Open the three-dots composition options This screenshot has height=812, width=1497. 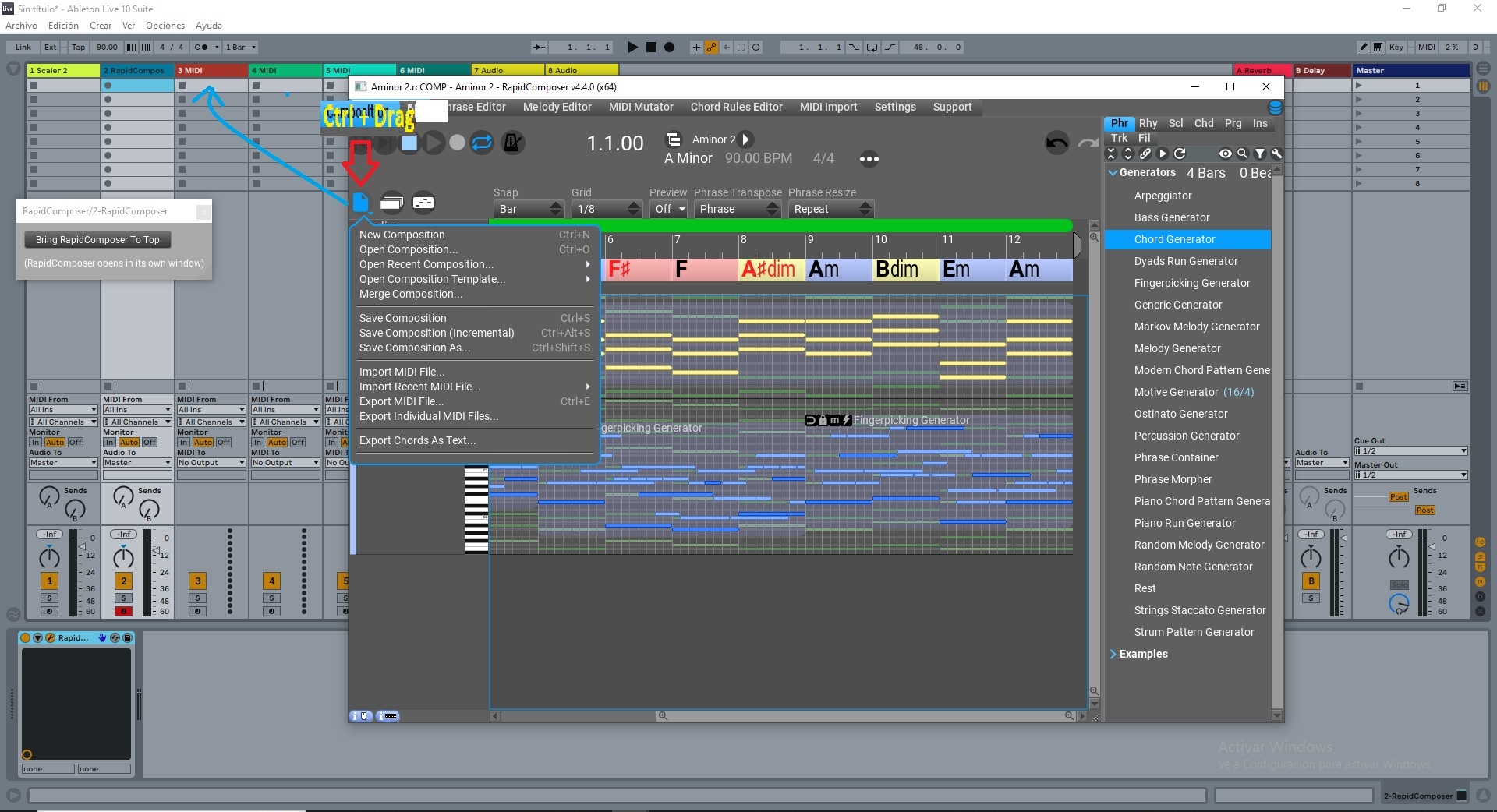(869, 159)
